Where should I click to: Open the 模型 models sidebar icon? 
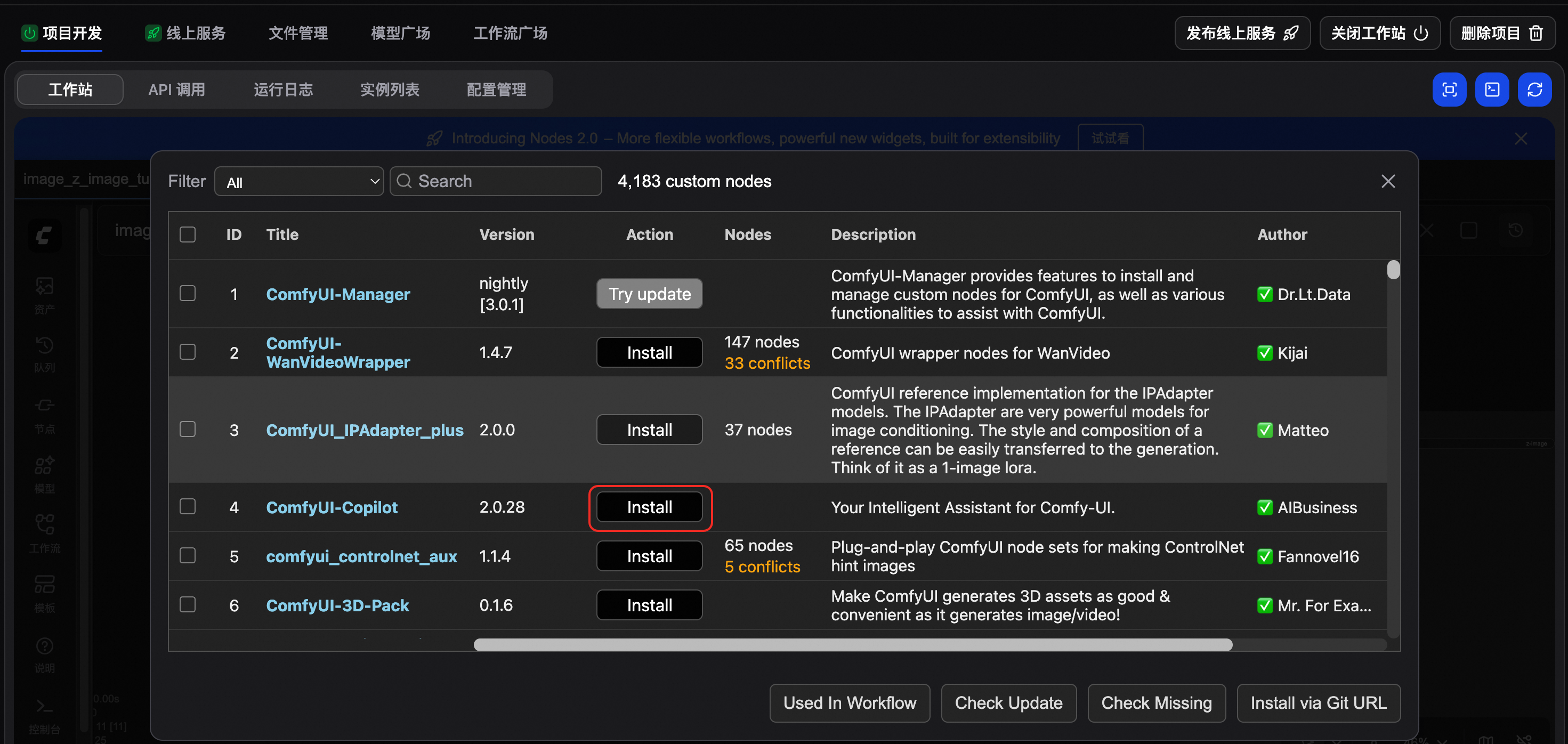tap(44, 475)
